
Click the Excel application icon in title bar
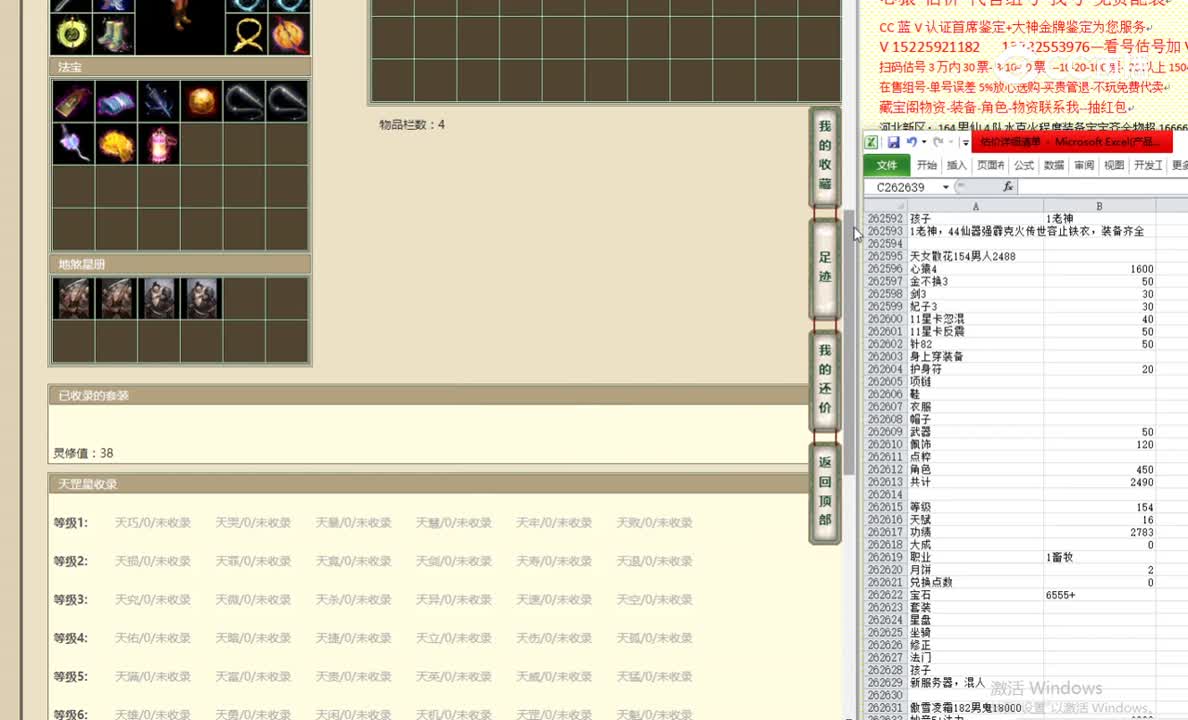click(871, 142)
